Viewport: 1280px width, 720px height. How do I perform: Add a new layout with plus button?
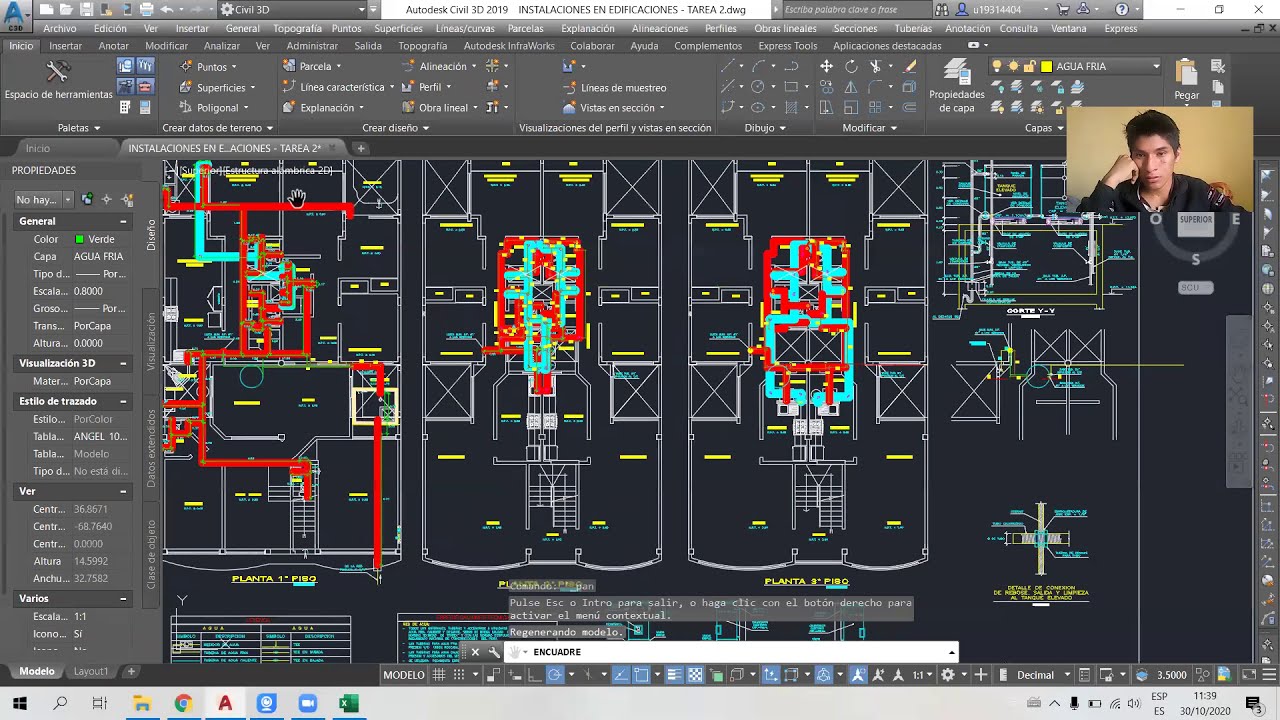[x=131, y=671]
